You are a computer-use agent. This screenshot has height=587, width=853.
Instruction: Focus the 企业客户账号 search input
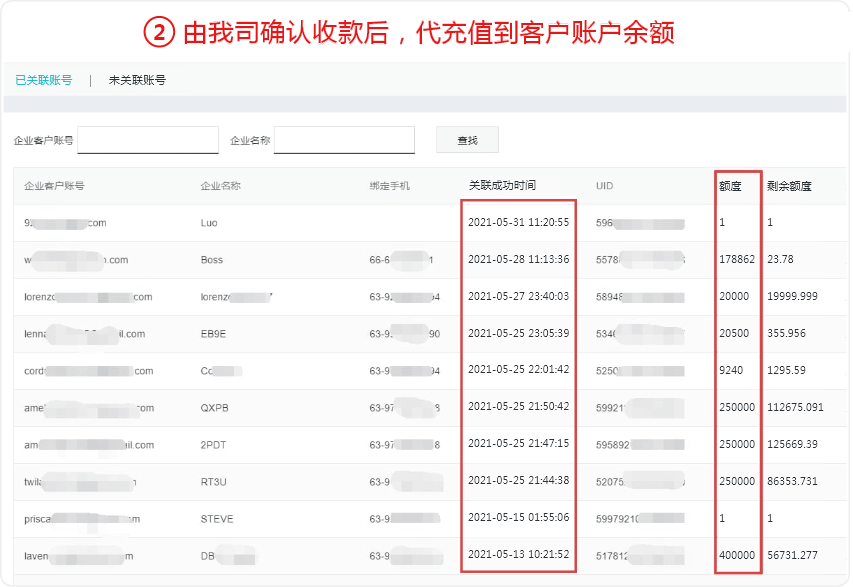coord(148,140)
